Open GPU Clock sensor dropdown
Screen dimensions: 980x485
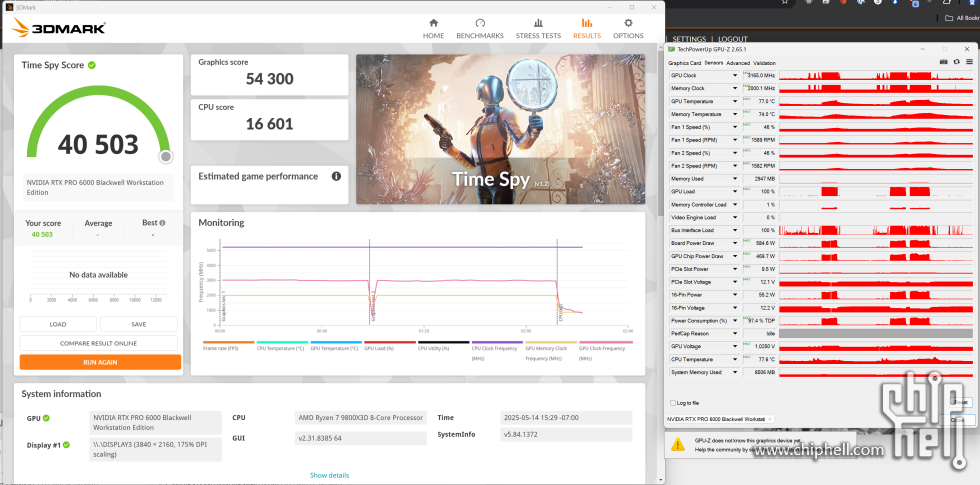point(735,75)
